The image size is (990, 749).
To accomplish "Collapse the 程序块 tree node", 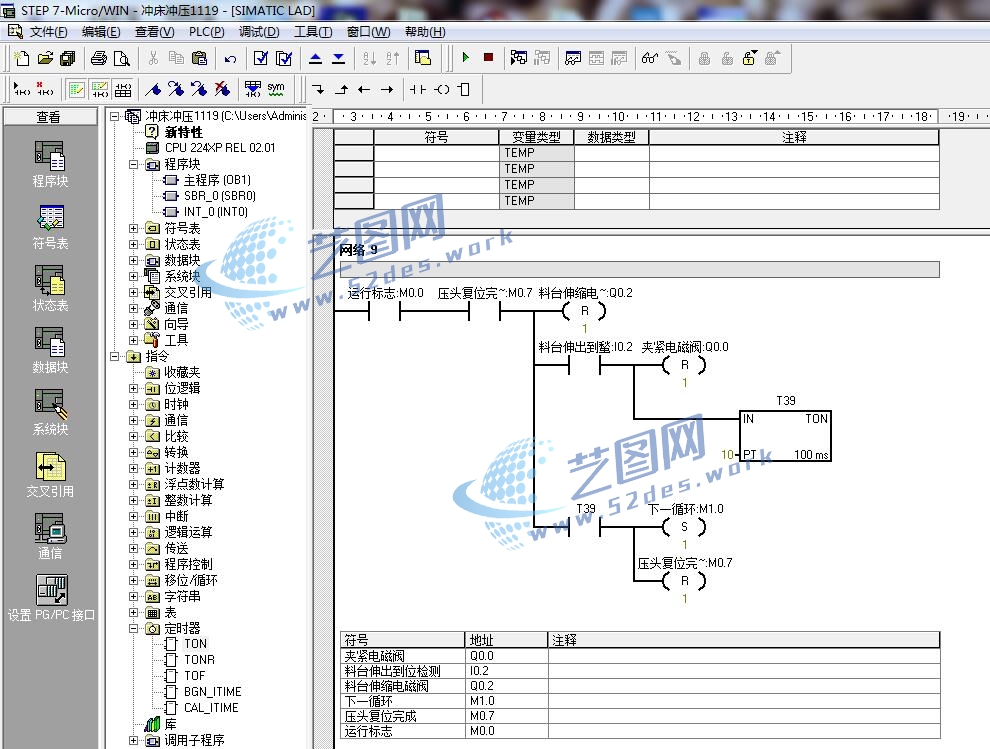I will [133, 164].
